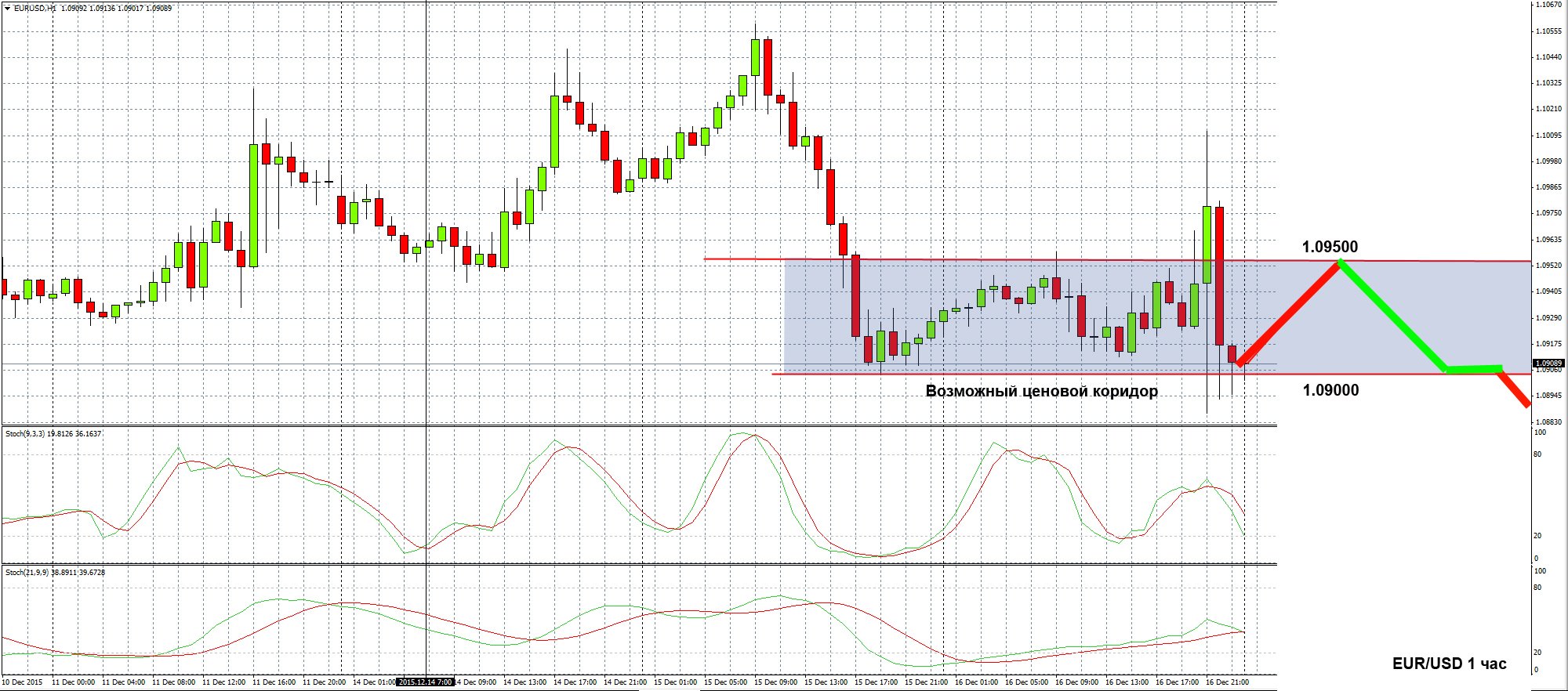Screen dimensions: 1568x691
Task: Click the small triangle before EURUSD,H1
Action: click(x=7, y=8)
